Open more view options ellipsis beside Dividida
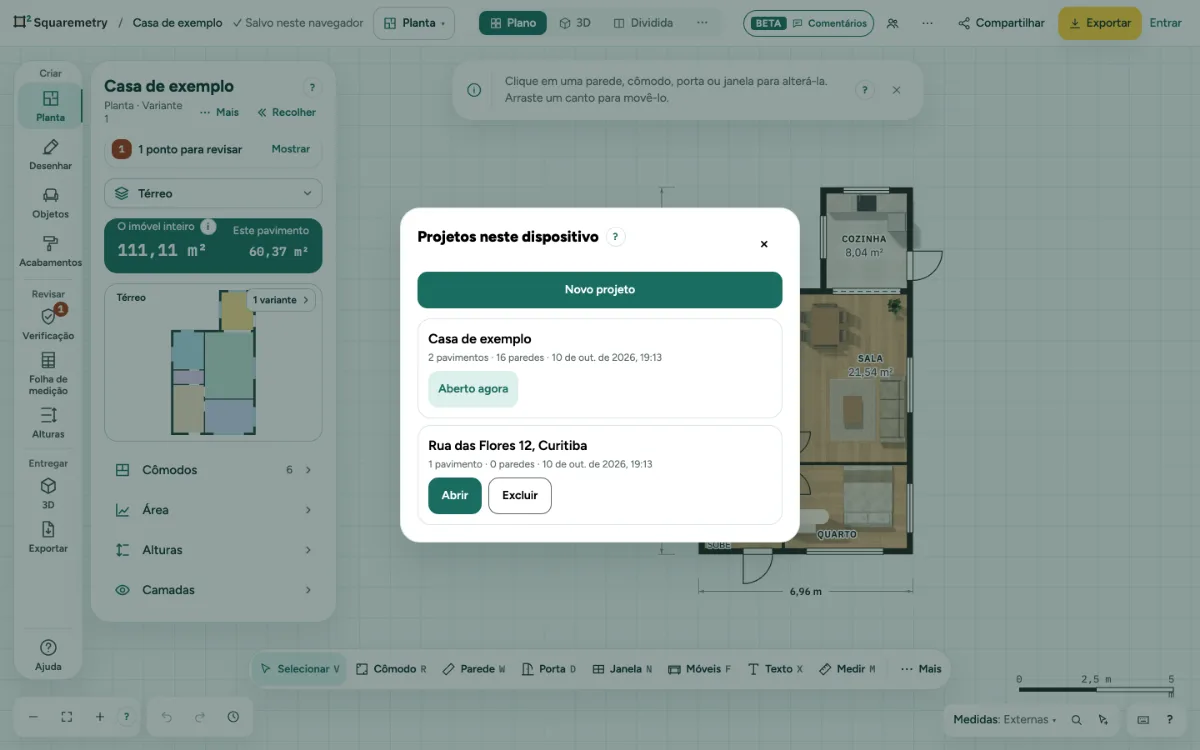 click(x=702, y=23)
